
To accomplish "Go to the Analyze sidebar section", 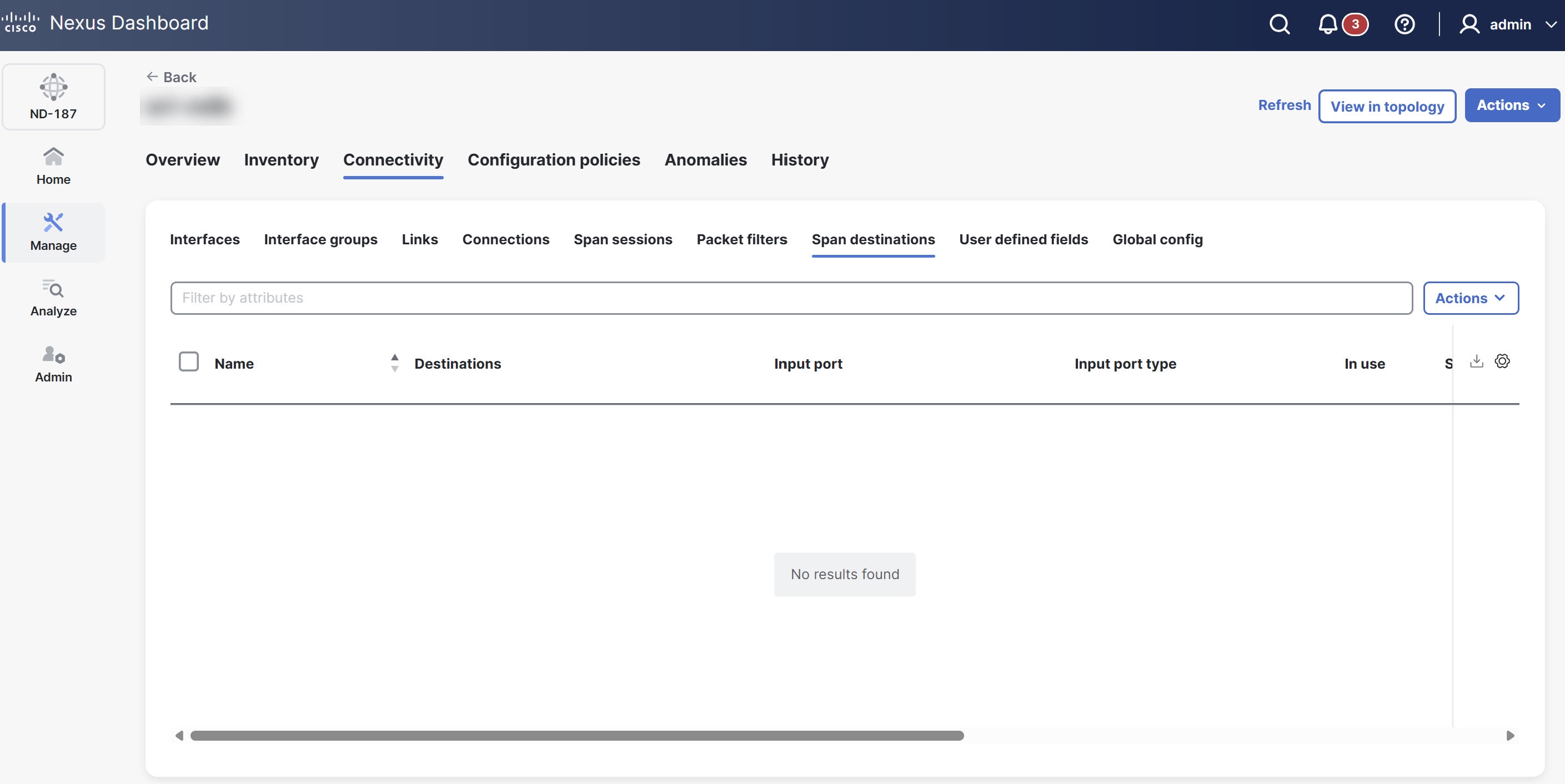I will (53, 298).
